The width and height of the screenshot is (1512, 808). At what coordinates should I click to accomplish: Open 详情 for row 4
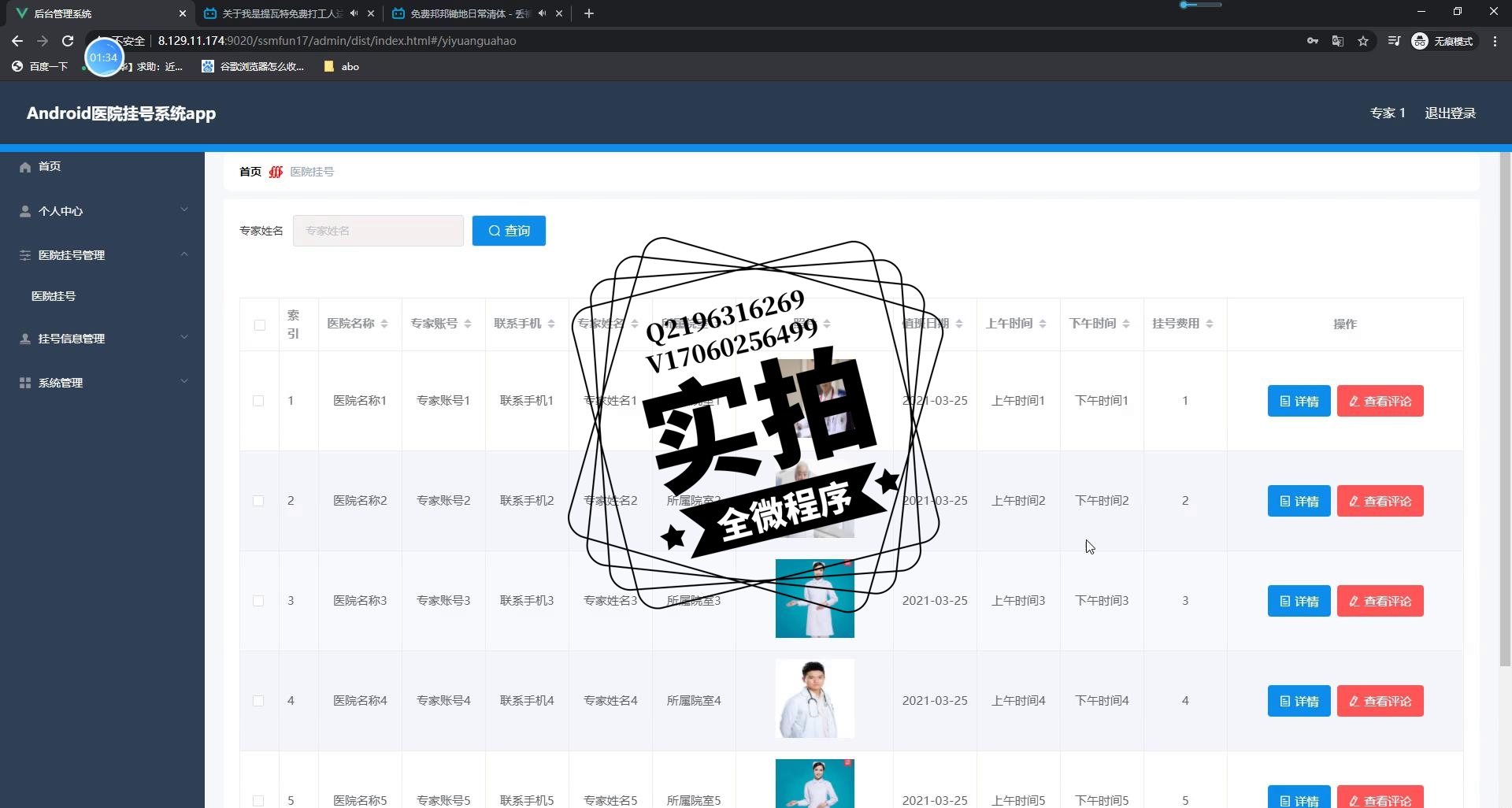point(1299,701)
